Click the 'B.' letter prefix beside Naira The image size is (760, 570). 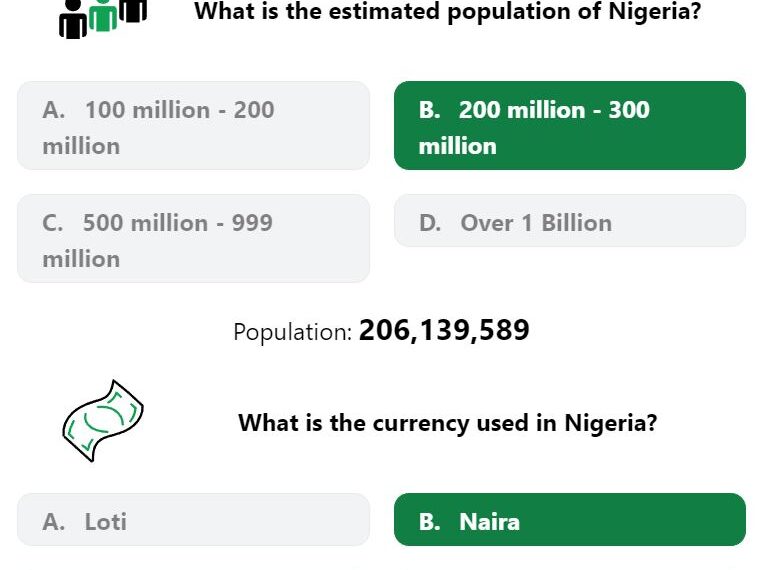click(429, 522)
